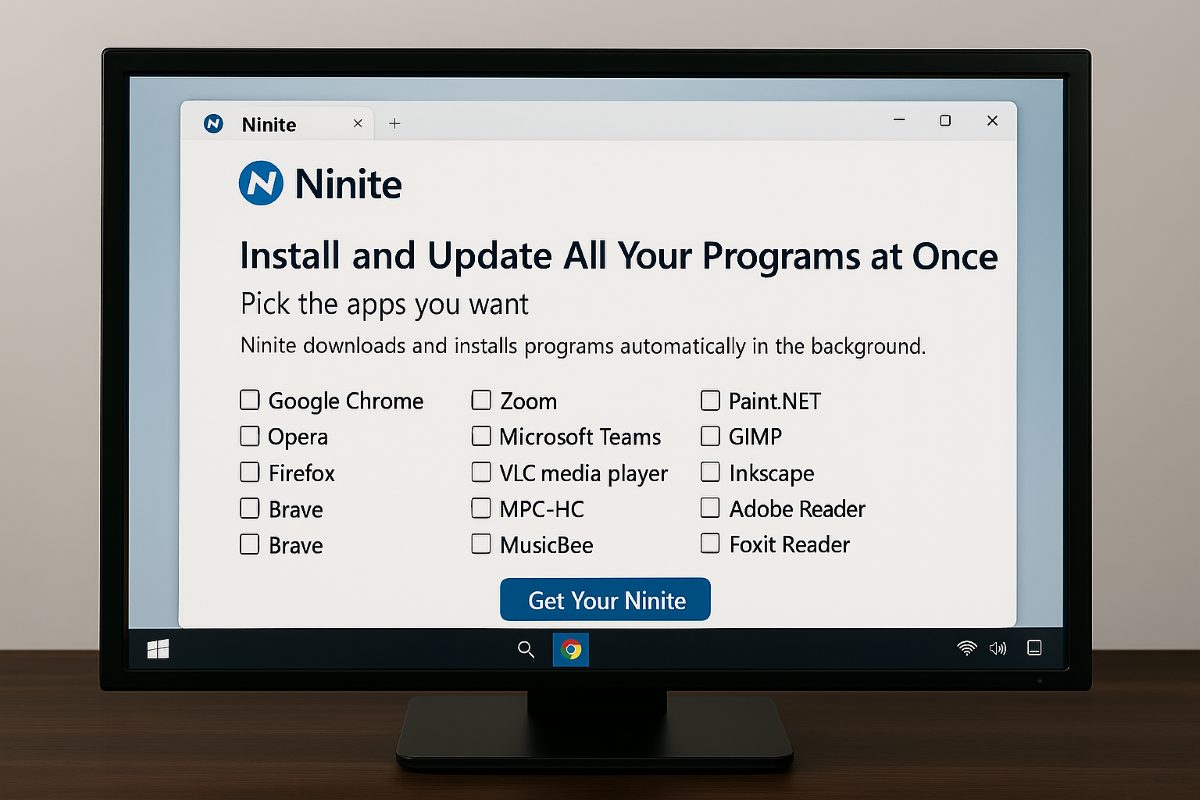This screenshot has width=1200, height=800.
Task: Select the GIMP checkbox
Action: pyautogui.click(x=710, y=436)
